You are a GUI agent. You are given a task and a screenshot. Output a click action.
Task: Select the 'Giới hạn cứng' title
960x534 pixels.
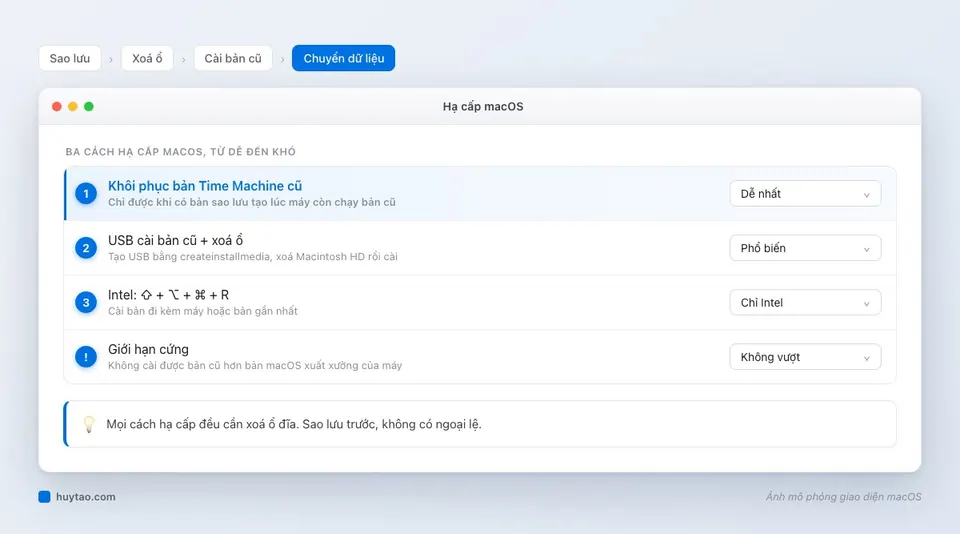[x=148, y=349]
